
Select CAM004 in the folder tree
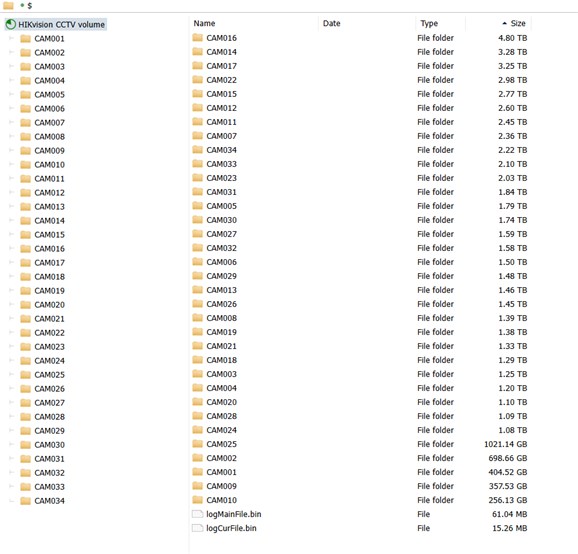click(x=49, y=80)
